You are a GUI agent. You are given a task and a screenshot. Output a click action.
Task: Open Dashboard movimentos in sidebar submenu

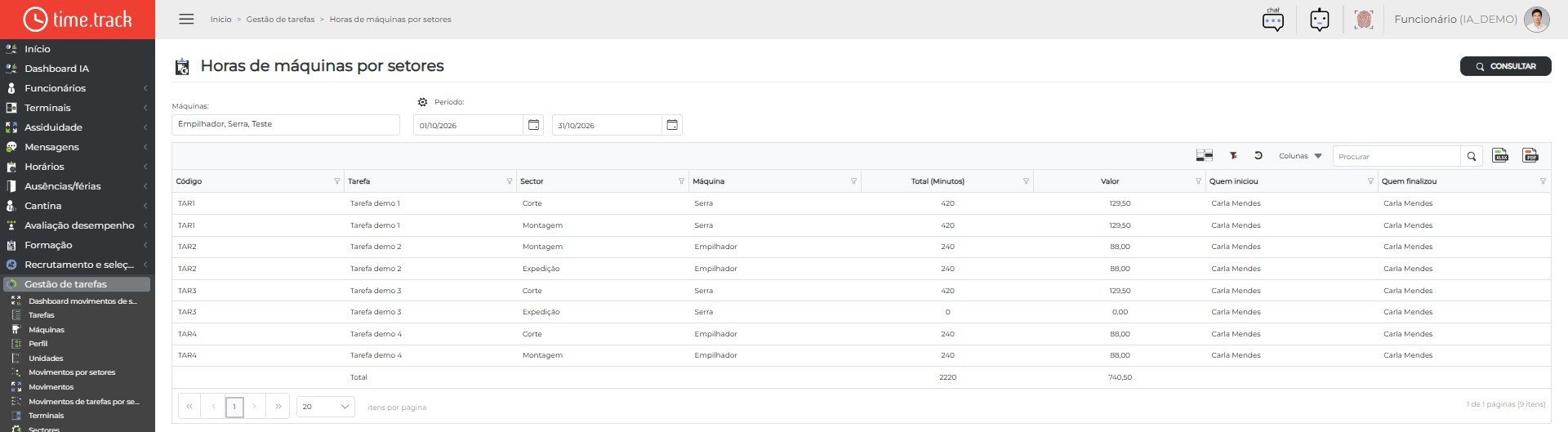(x=82, y=301)
